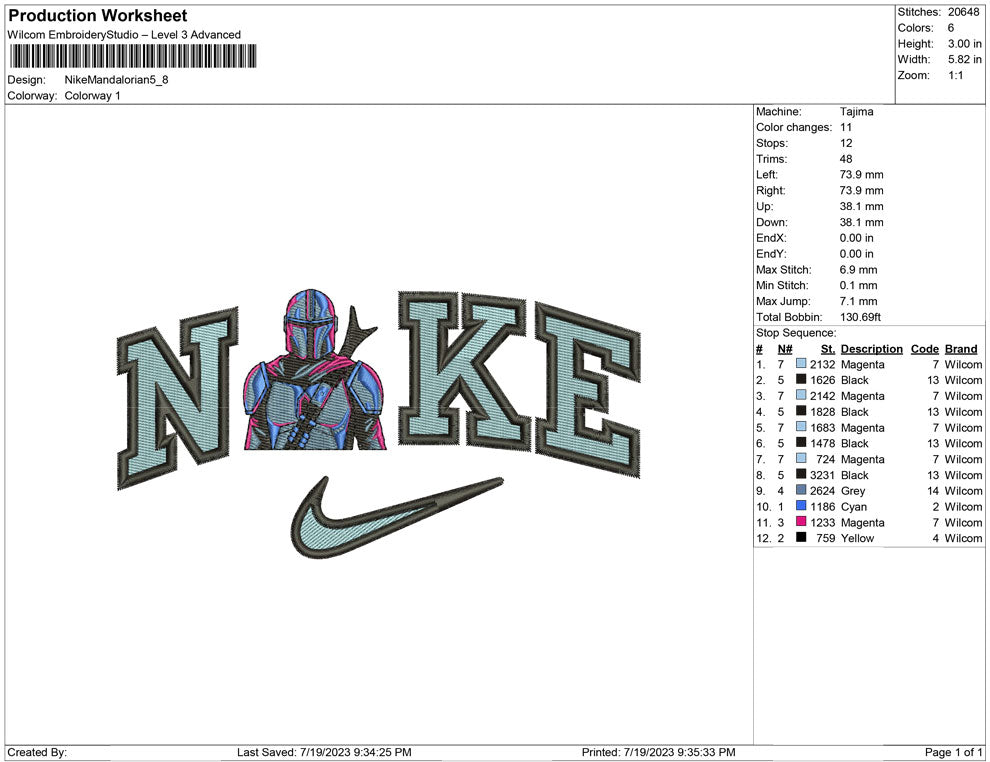Screen dimensions: 990x762
Task: Click the black swatch beside stitch count 1626
Action: 801,379
